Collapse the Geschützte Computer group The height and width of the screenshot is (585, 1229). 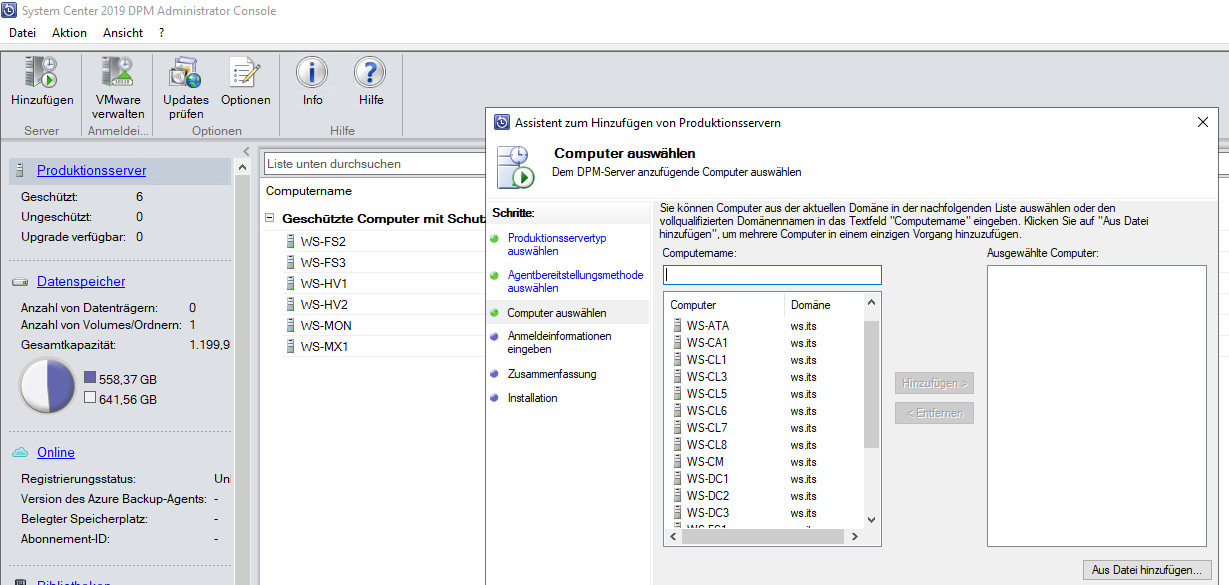(x=270, y=218)
